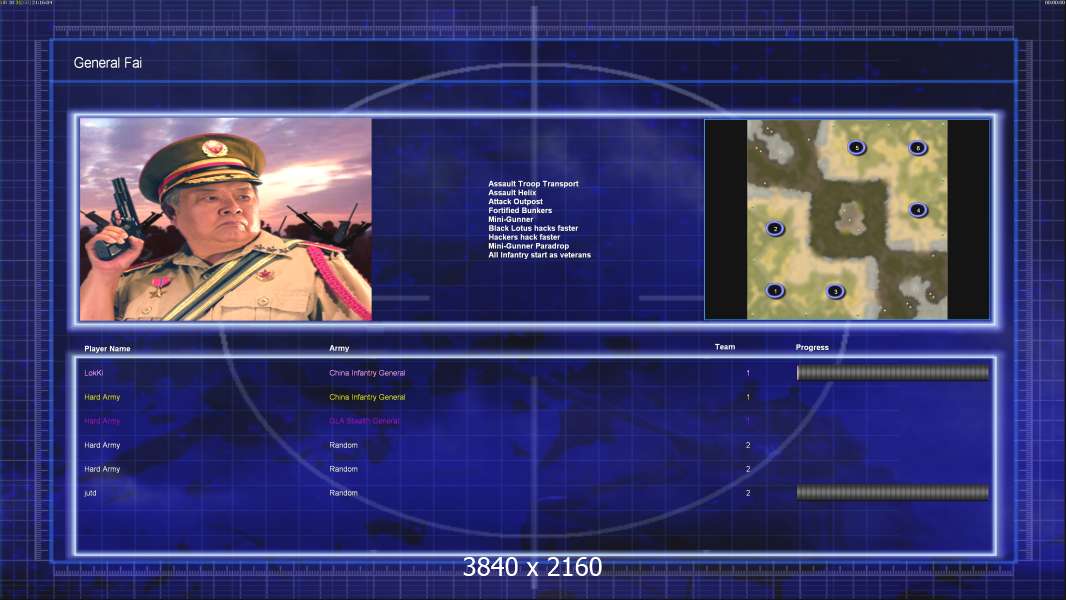
Task: Click team number in LokKi's row
Action: click(748, 373)
